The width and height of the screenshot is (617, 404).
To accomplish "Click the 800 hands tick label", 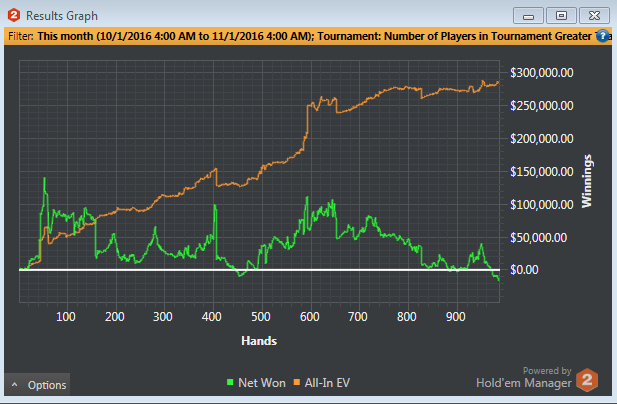I will pyautogui.click(x=407, y=317).
